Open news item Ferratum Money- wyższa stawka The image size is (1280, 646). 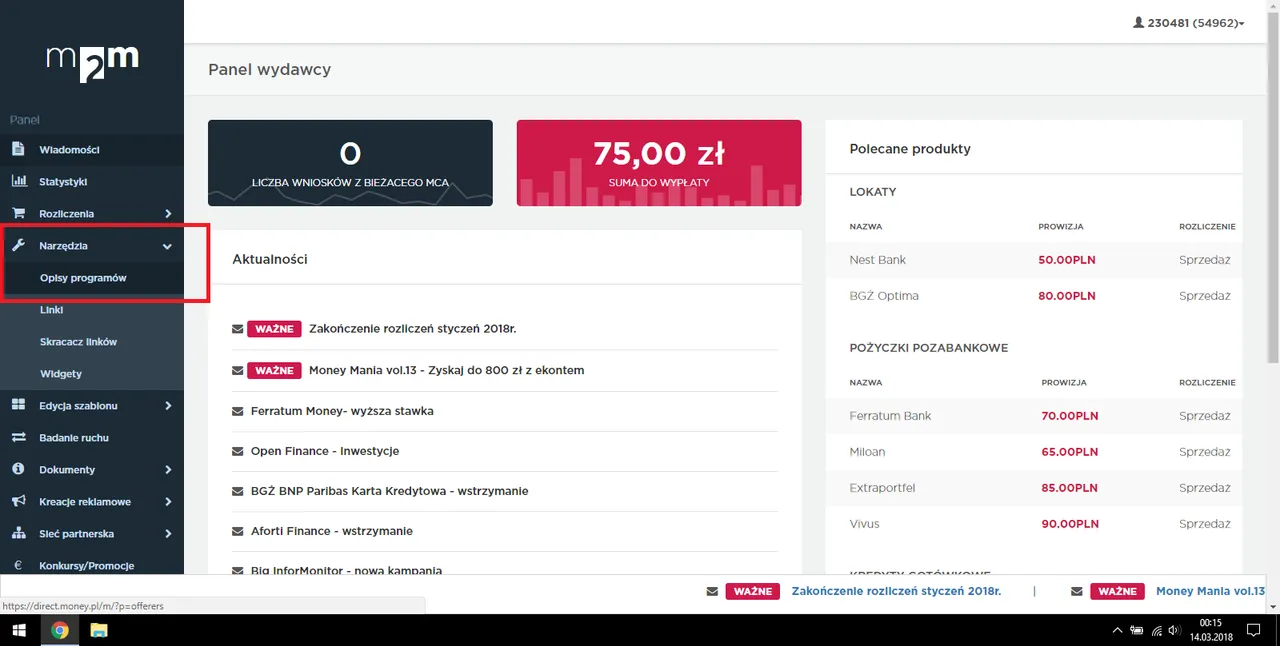click(x=342, y=411)
